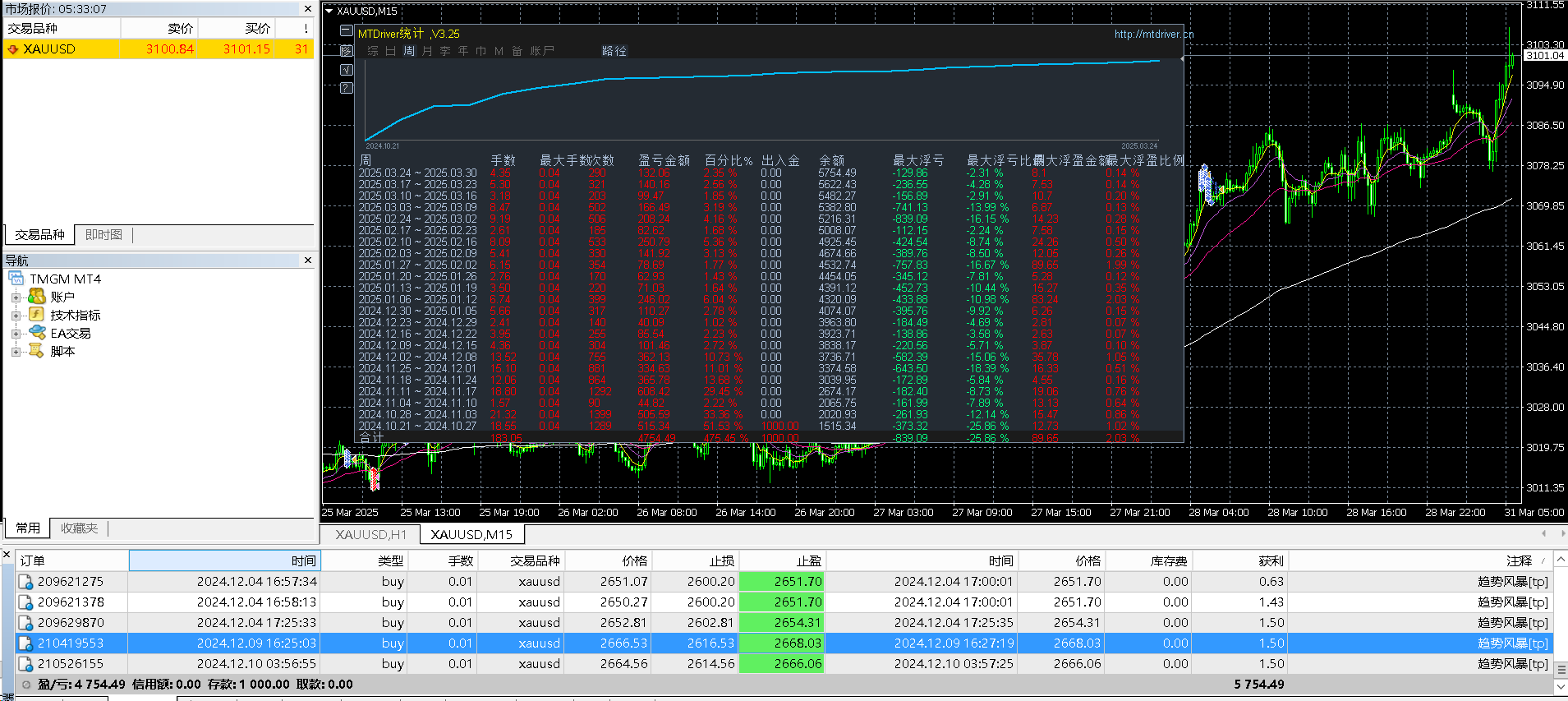
Task: Open the XAUUSD,M15 chart dropdown triangle
Action: point(329,12)
